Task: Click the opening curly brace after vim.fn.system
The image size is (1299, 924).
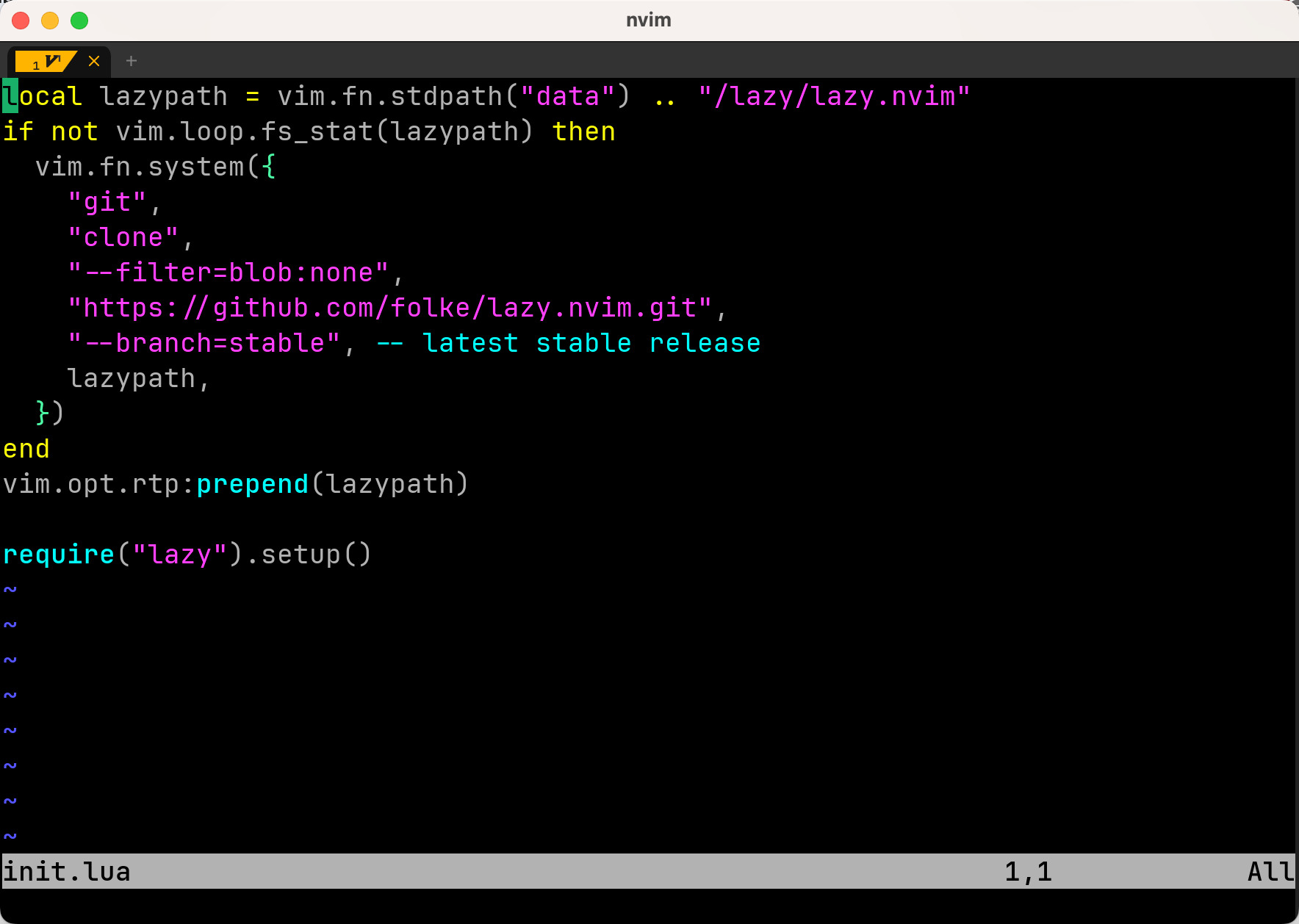Action: tap(269, 167)
